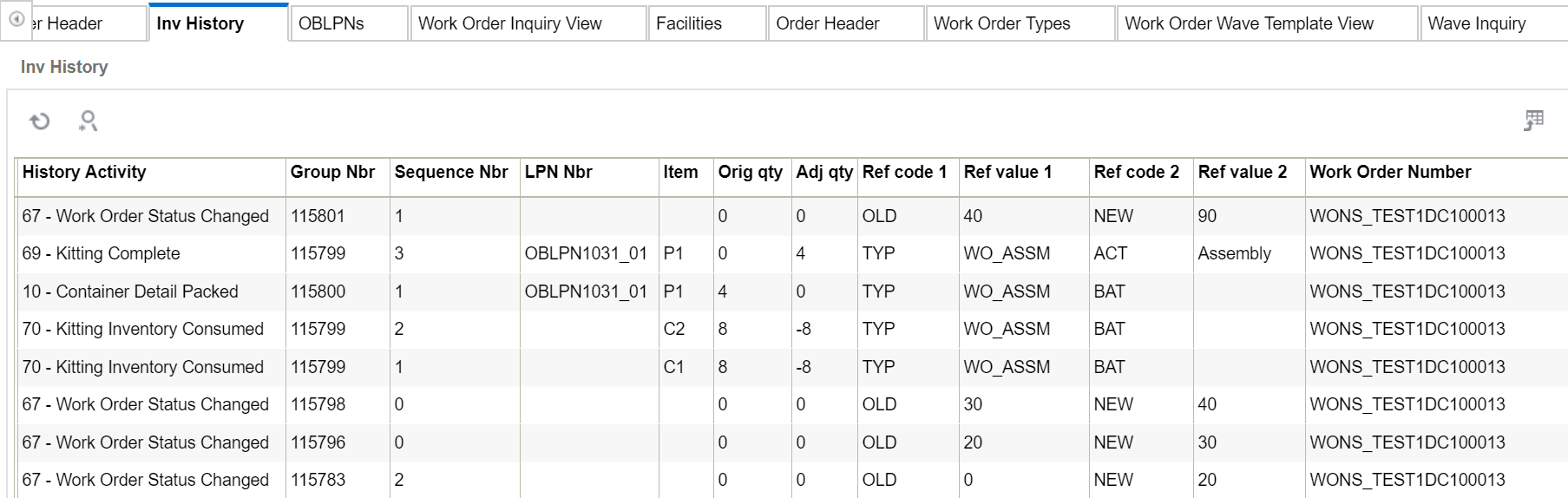Click the work order number in the 115783 row

(1407, 480)
